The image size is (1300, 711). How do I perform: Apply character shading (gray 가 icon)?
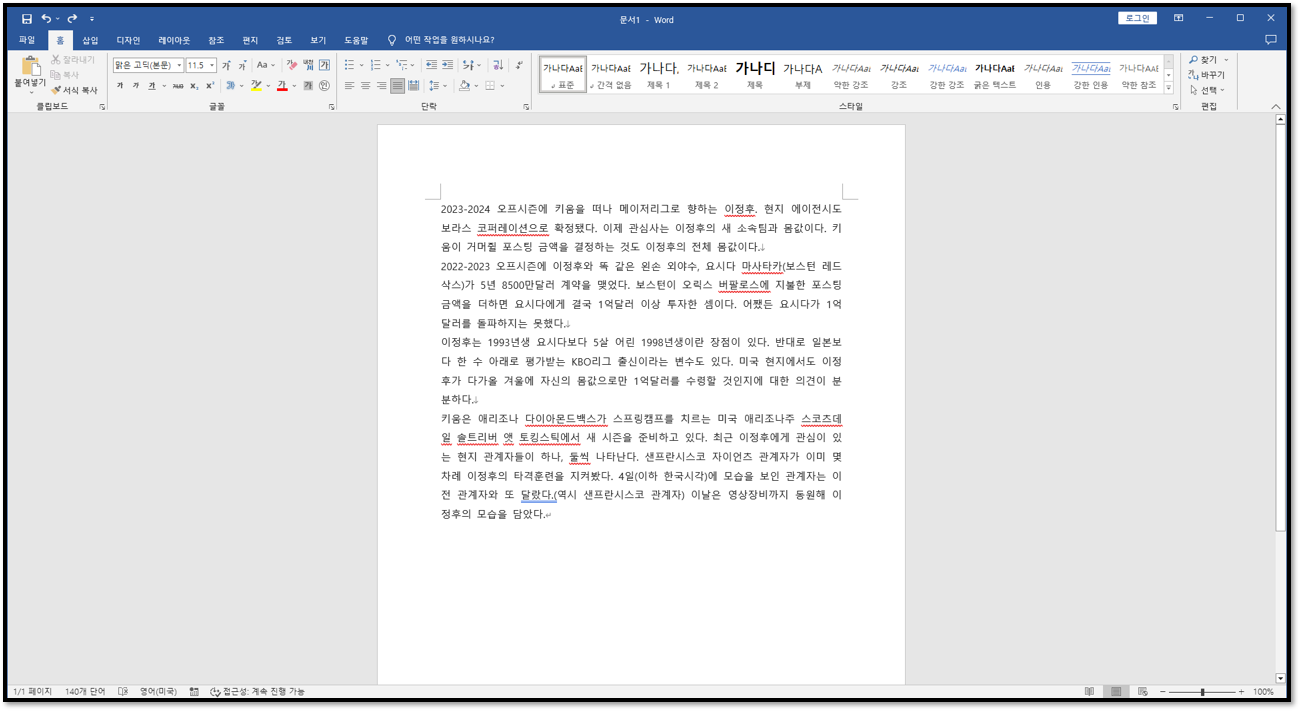click(x=308, y=86)
